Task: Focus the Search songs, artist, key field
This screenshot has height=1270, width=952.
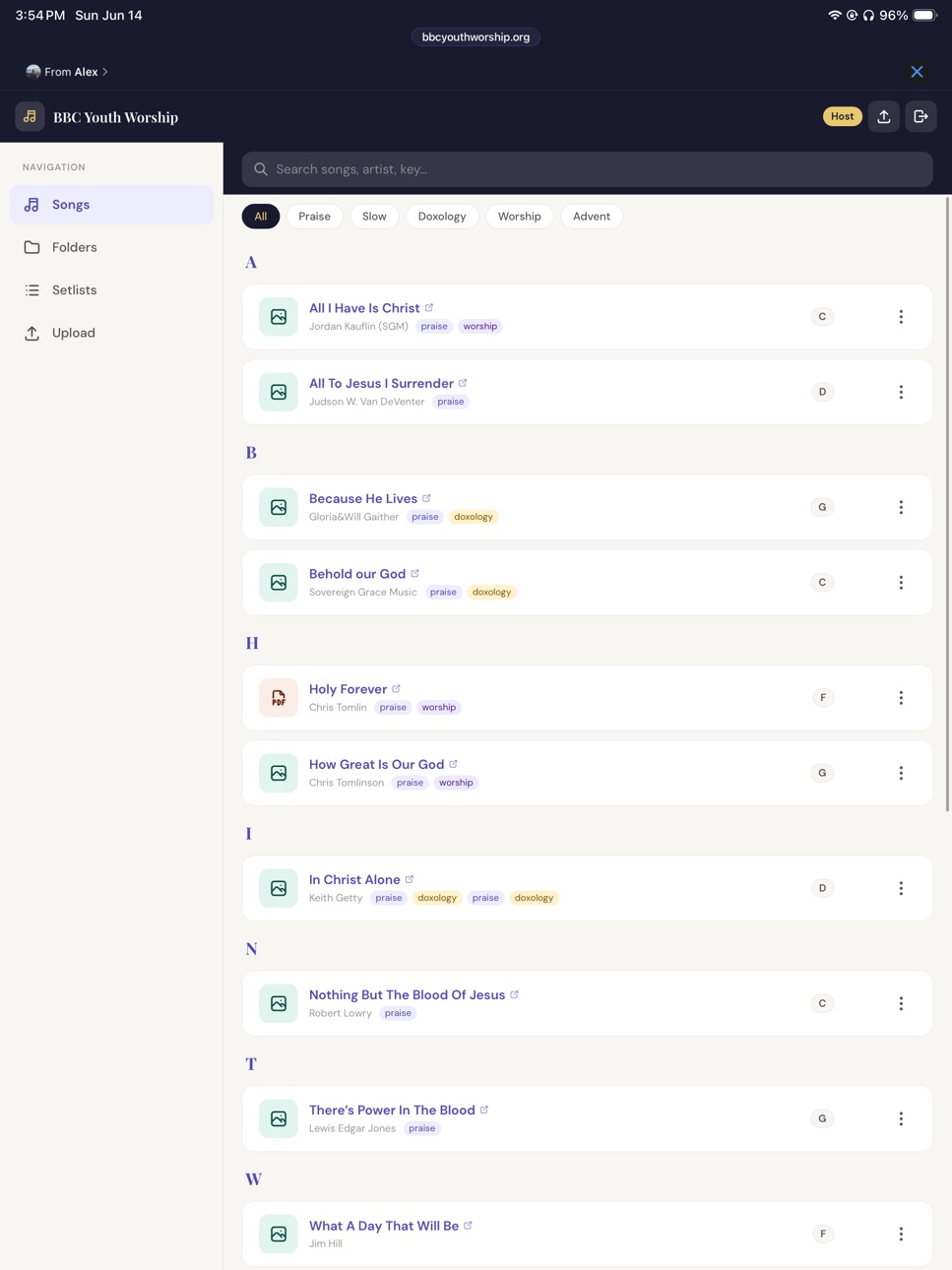Action: coord(587,169)
